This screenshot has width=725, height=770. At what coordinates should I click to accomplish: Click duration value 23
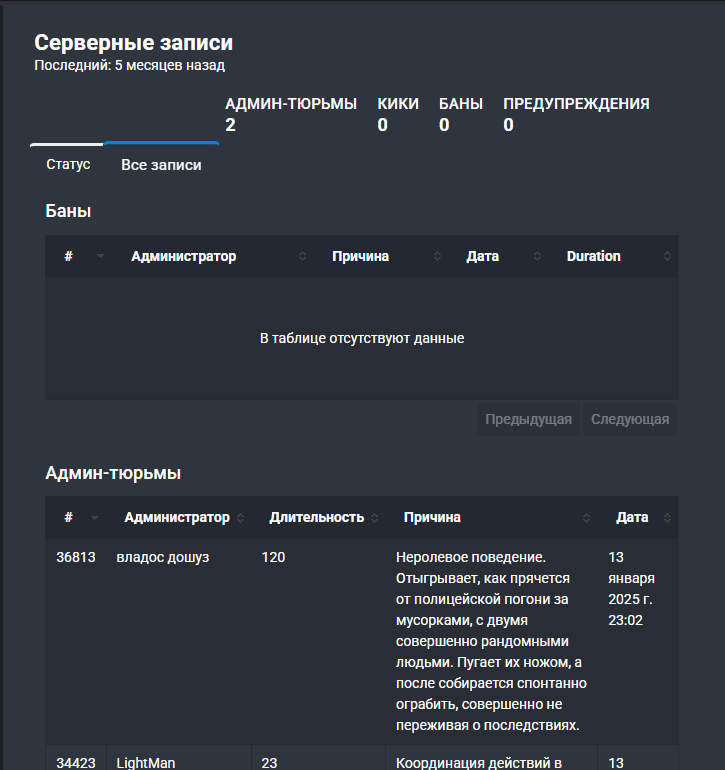click(269, 763)
